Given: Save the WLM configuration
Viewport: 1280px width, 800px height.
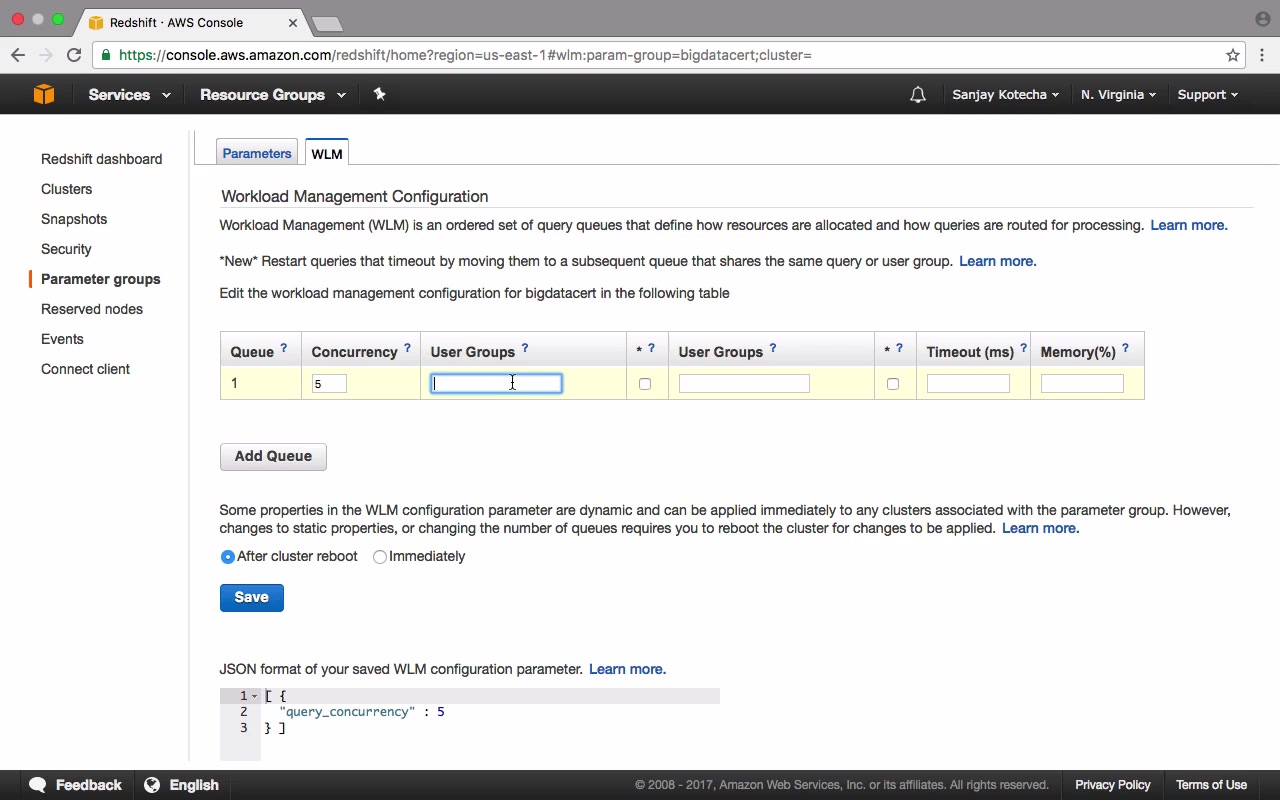Looking at the screenshot, I should 252,597.
